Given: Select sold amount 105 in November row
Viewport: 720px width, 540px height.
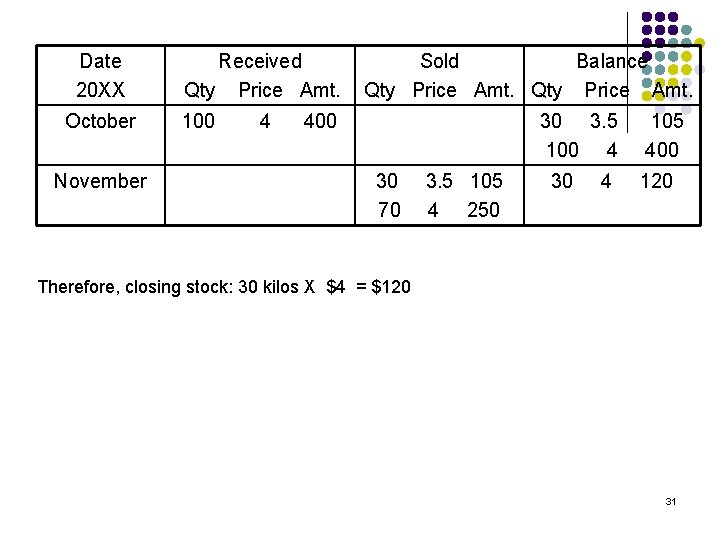Looking at the screenshot, I should [x=485, y=181].
